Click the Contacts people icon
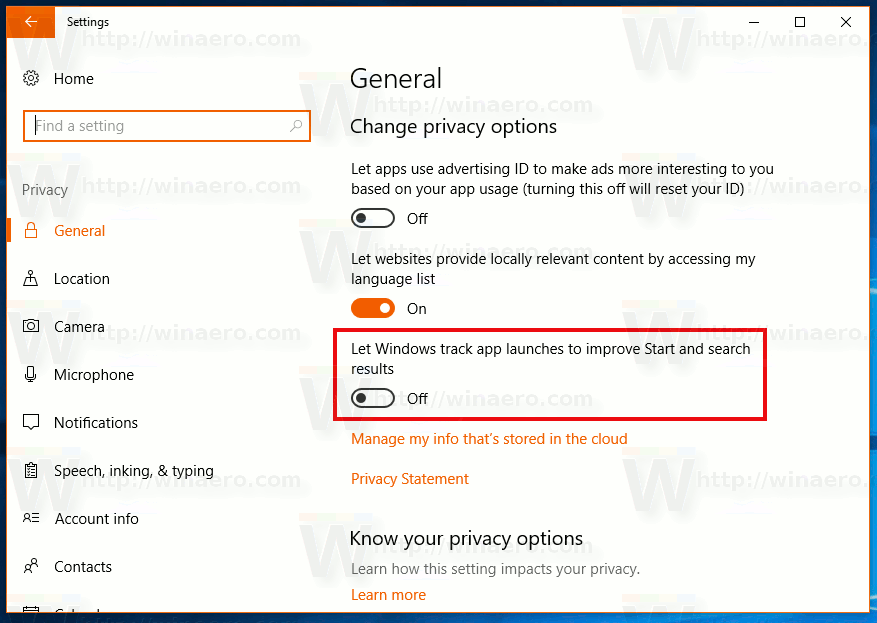The width and height of the screenshot is (877, 623). tap(31, 567)
